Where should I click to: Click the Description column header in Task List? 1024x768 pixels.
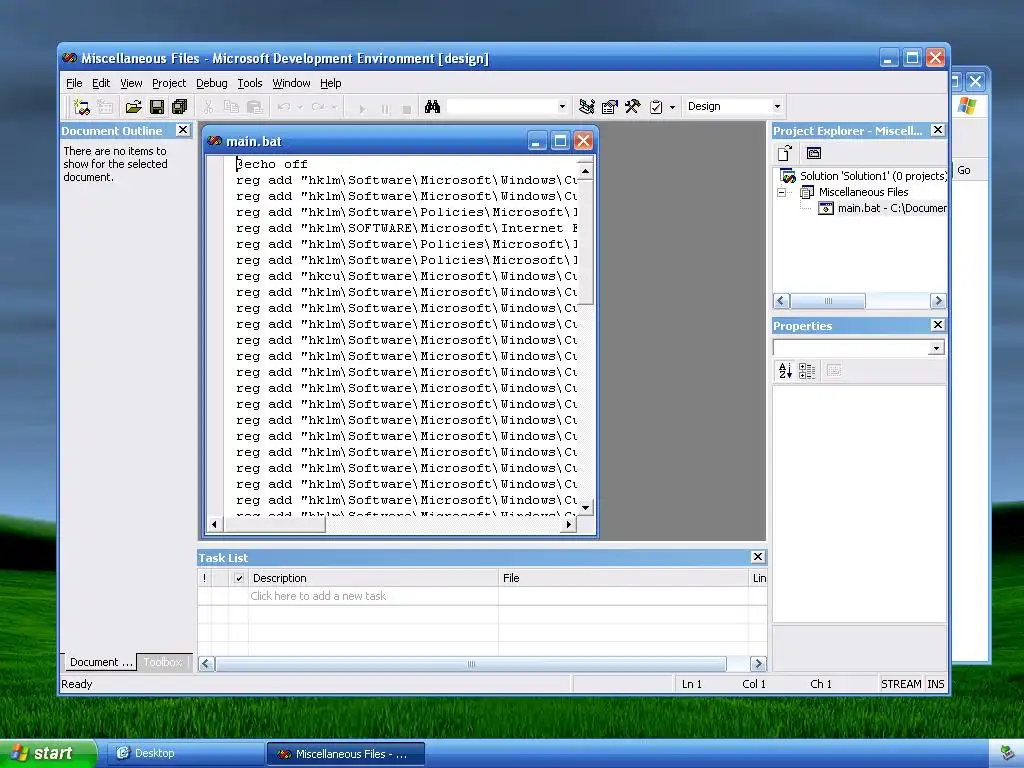point(373,578)
